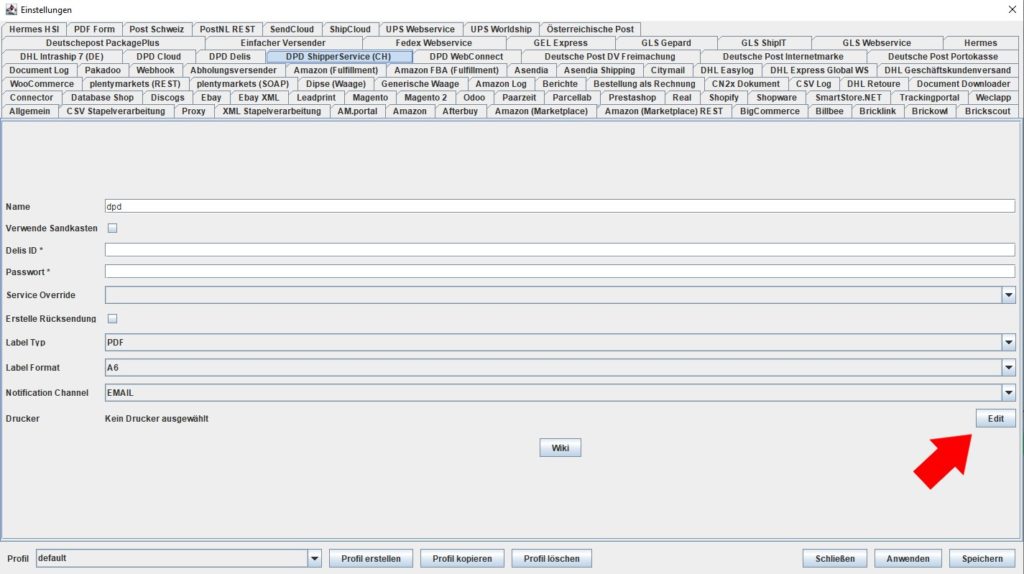This screenshot has width=1024, height=574.
Task: Select the Post Schweiz tab
Action: click(157, 29)
